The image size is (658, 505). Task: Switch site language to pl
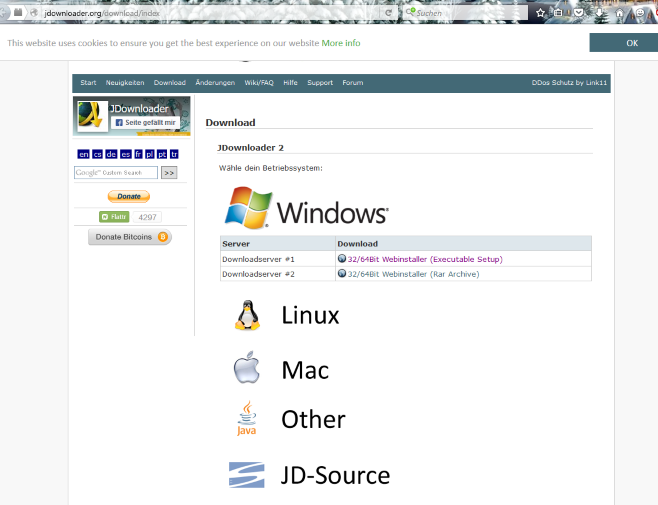click(x=149, y=154)
